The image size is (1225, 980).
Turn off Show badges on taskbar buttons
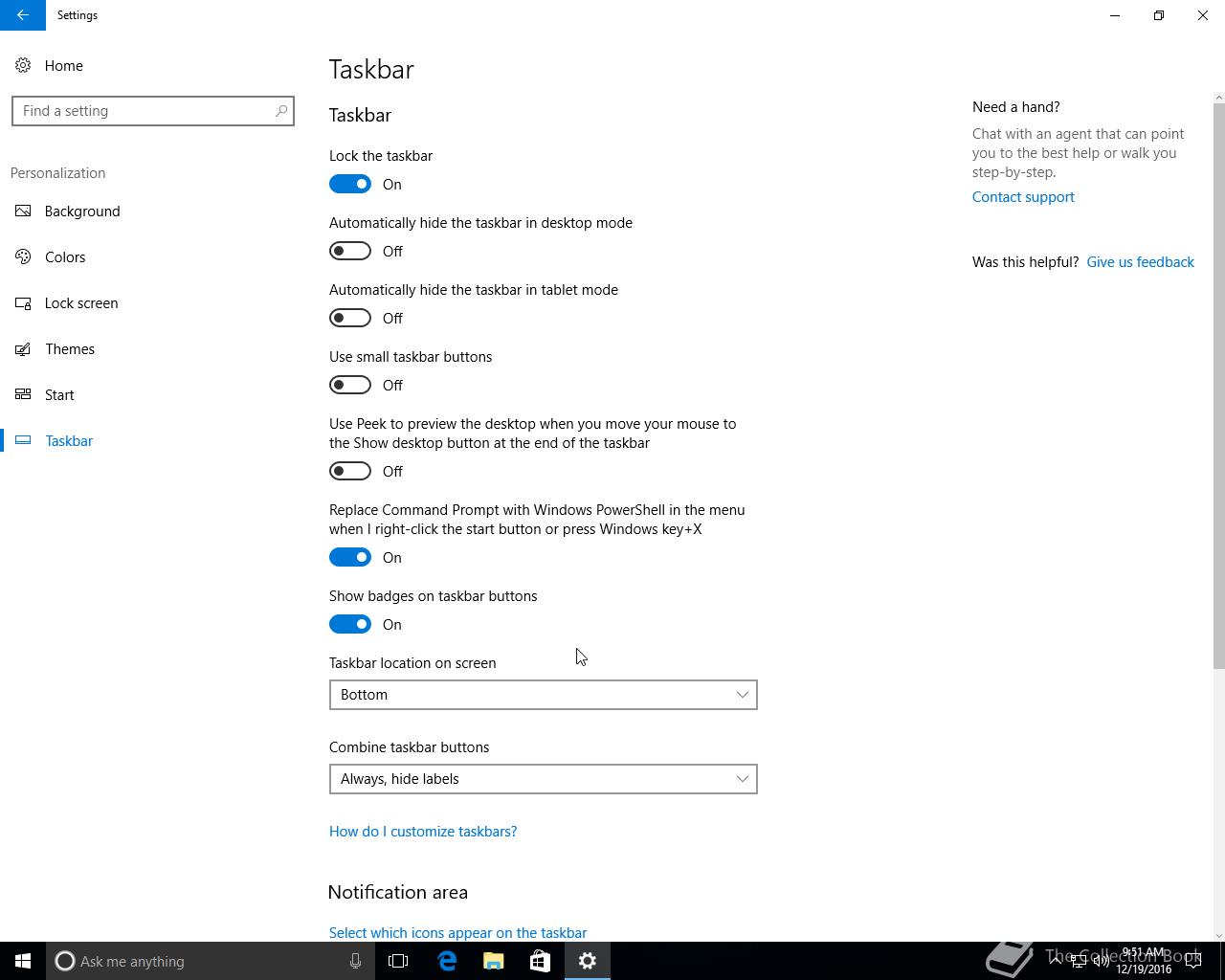(350, 624)
